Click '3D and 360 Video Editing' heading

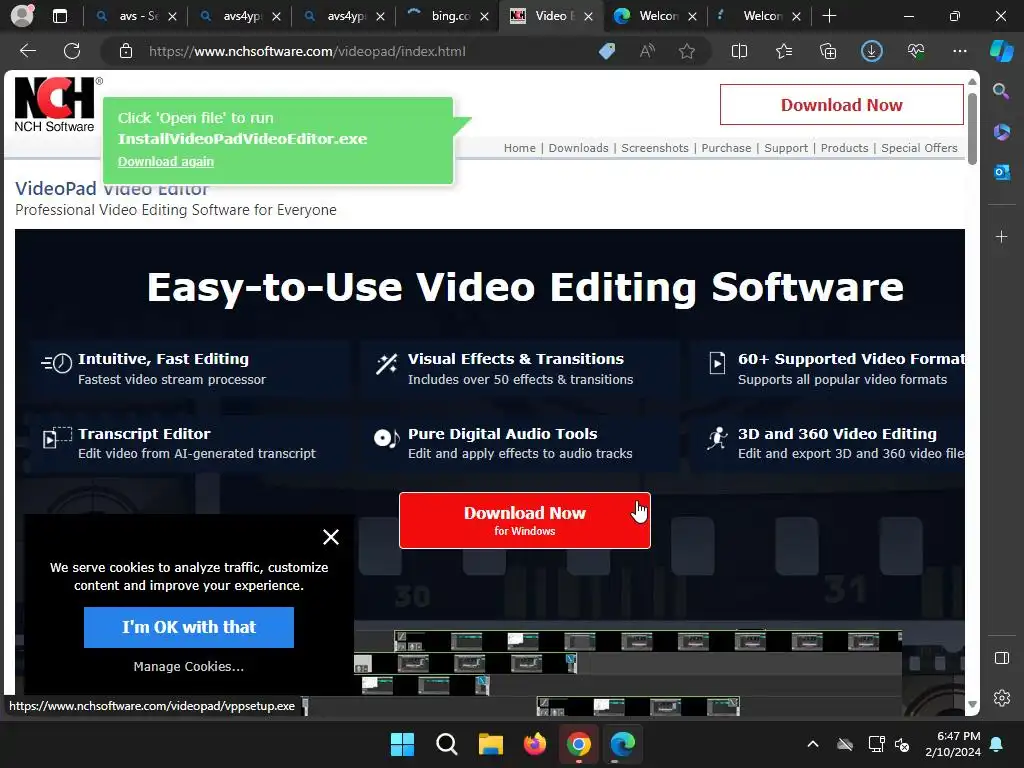click(x=837, y=434)
